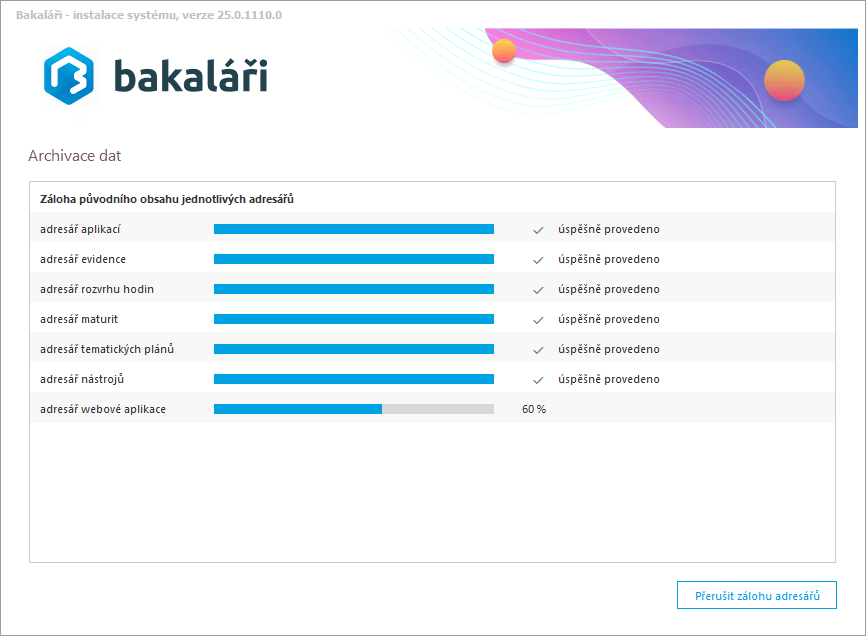Click the adresář evidence progress bar

click(x=353, y=259)
